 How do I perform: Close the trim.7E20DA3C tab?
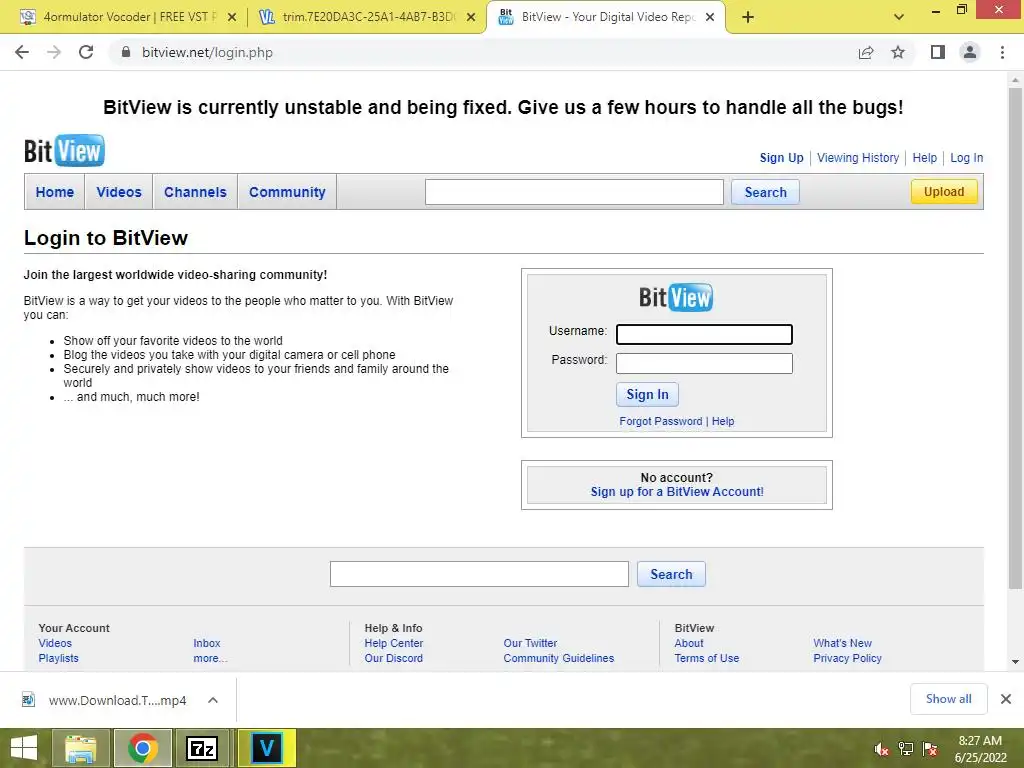click(471, 17)
